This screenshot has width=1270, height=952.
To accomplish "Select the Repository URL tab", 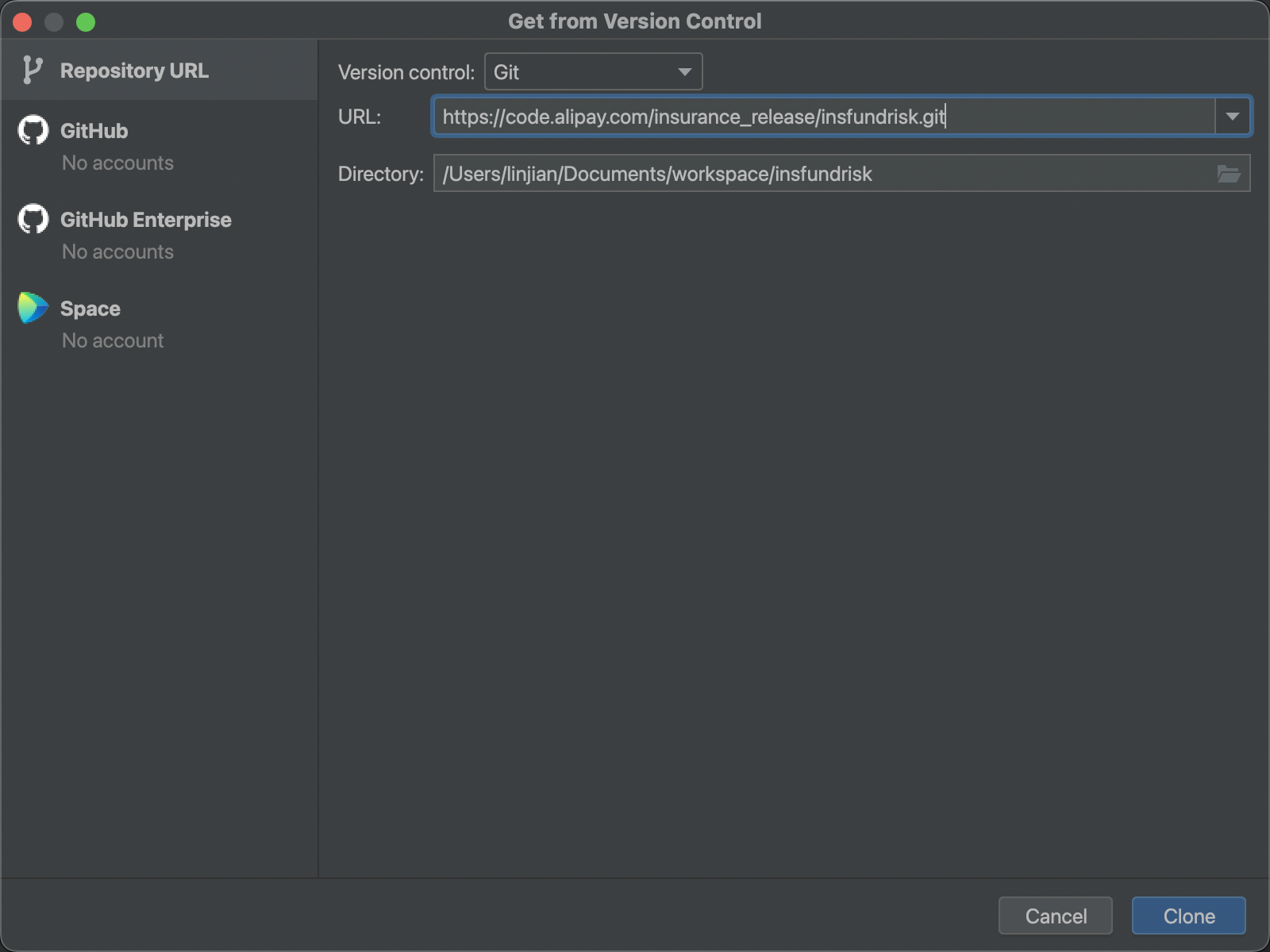I will click(159, 70).
